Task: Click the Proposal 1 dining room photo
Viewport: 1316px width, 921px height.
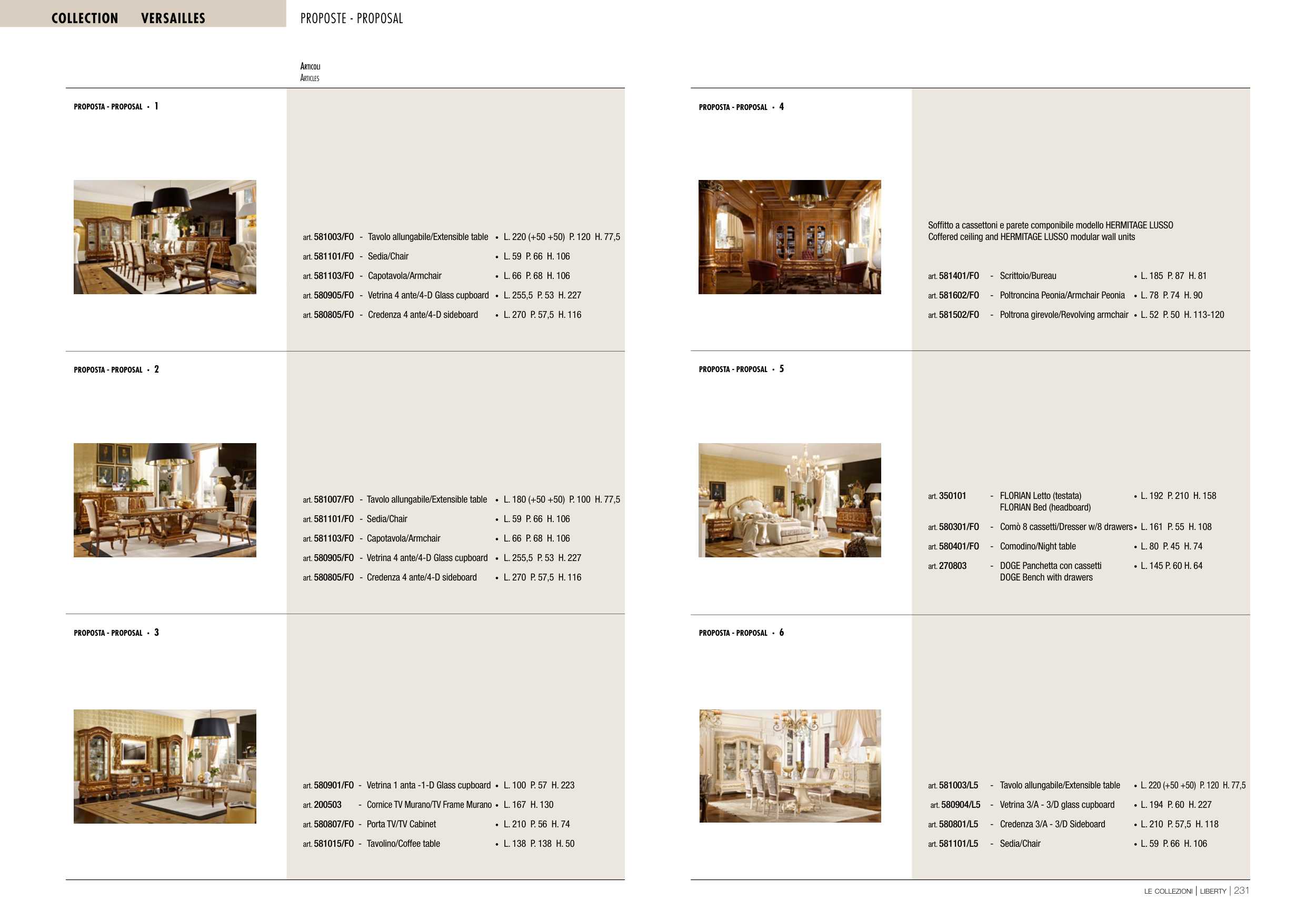Action: coord(164,237)
